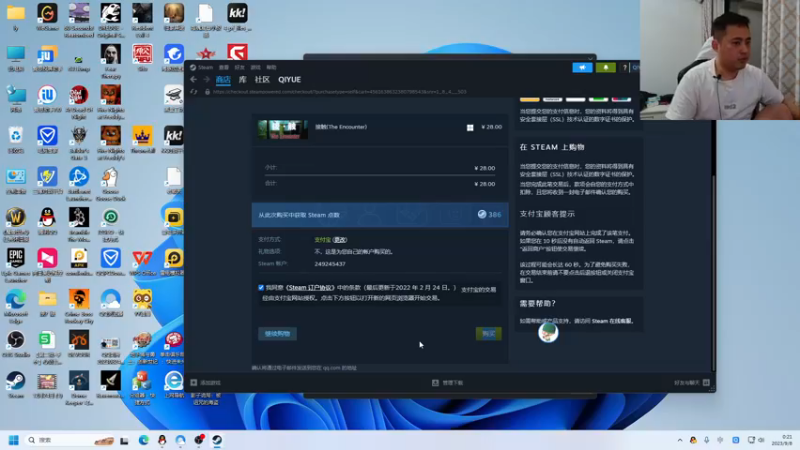Open the QIYUE profile tab
Viewport: 800px width, 450px height.
(x=289, y=80)
